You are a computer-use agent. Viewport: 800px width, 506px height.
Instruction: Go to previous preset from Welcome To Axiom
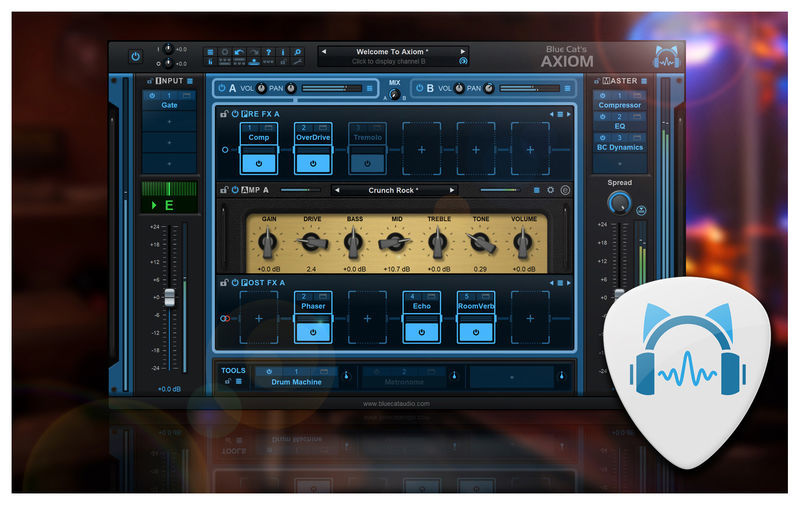tap(324, 52)
